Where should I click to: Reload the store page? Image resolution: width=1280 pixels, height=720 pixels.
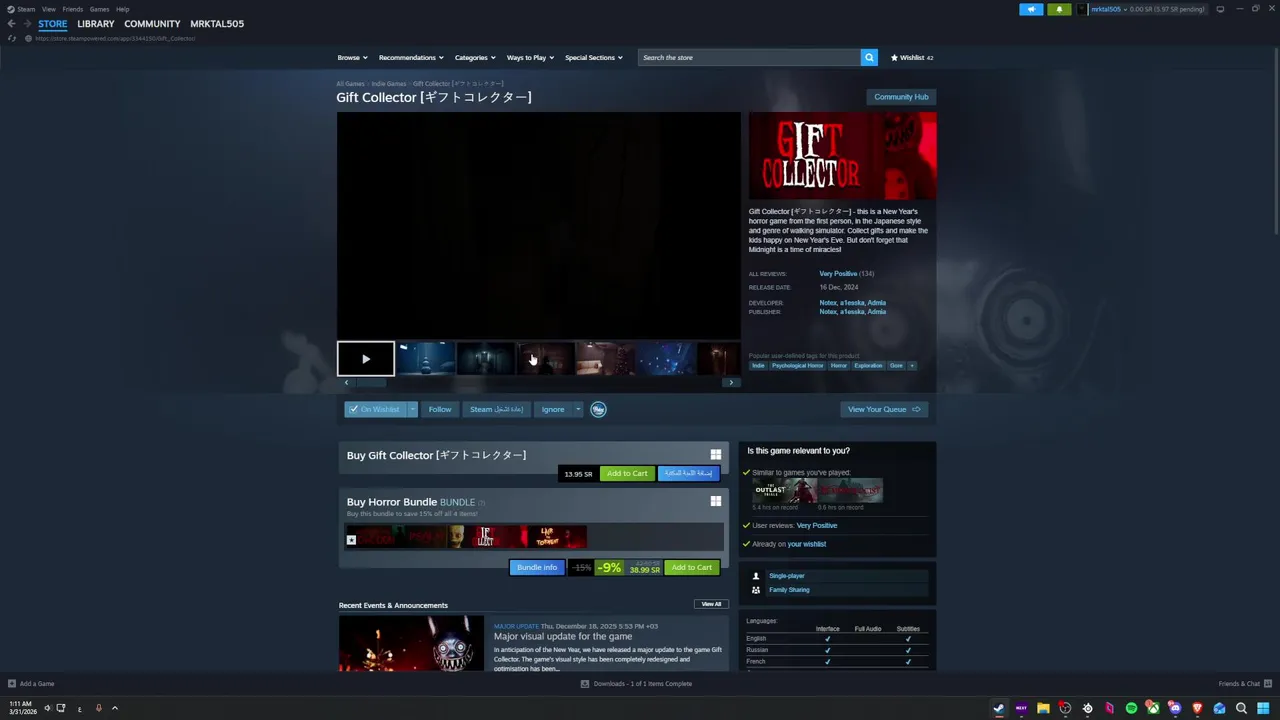12,38
